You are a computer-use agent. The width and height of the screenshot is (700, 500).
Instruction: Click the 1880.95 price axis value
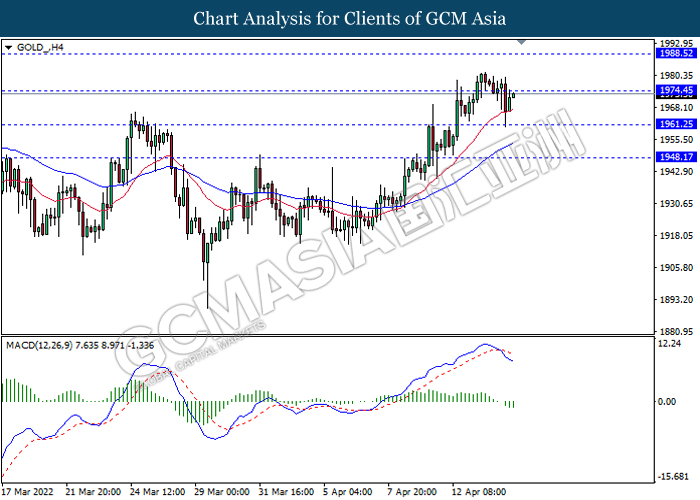point(676,332)
